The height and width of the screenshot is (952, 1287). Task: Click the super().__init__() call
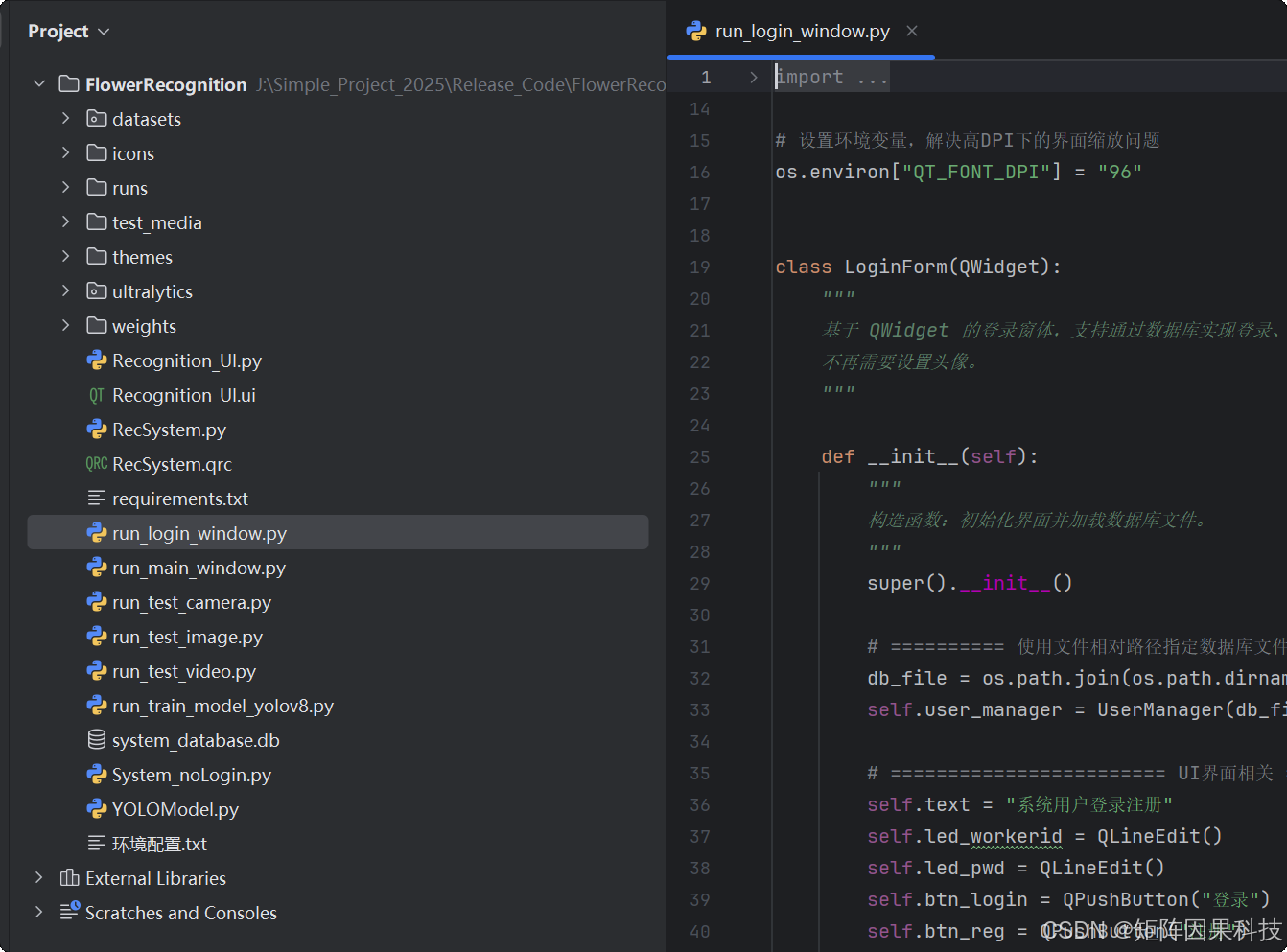[x=970, y=584]
